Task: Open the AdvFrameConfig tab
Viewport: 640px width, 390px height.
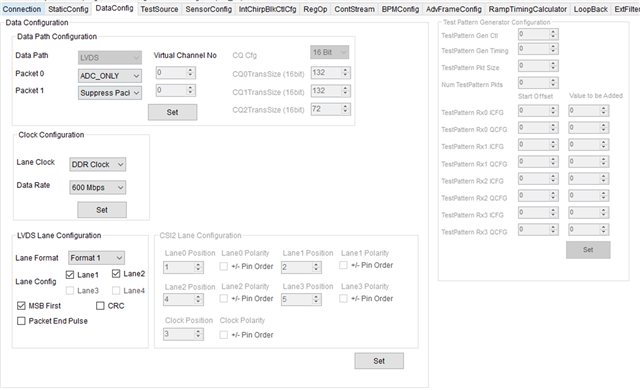Action: click(x=453, y=9)
